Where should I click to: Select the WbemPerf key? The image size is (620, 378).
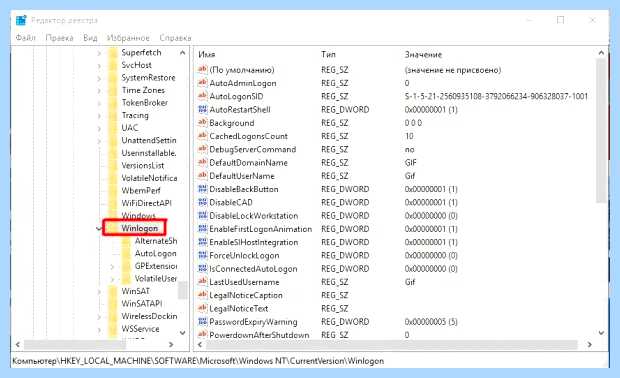(x=141, y=191)
